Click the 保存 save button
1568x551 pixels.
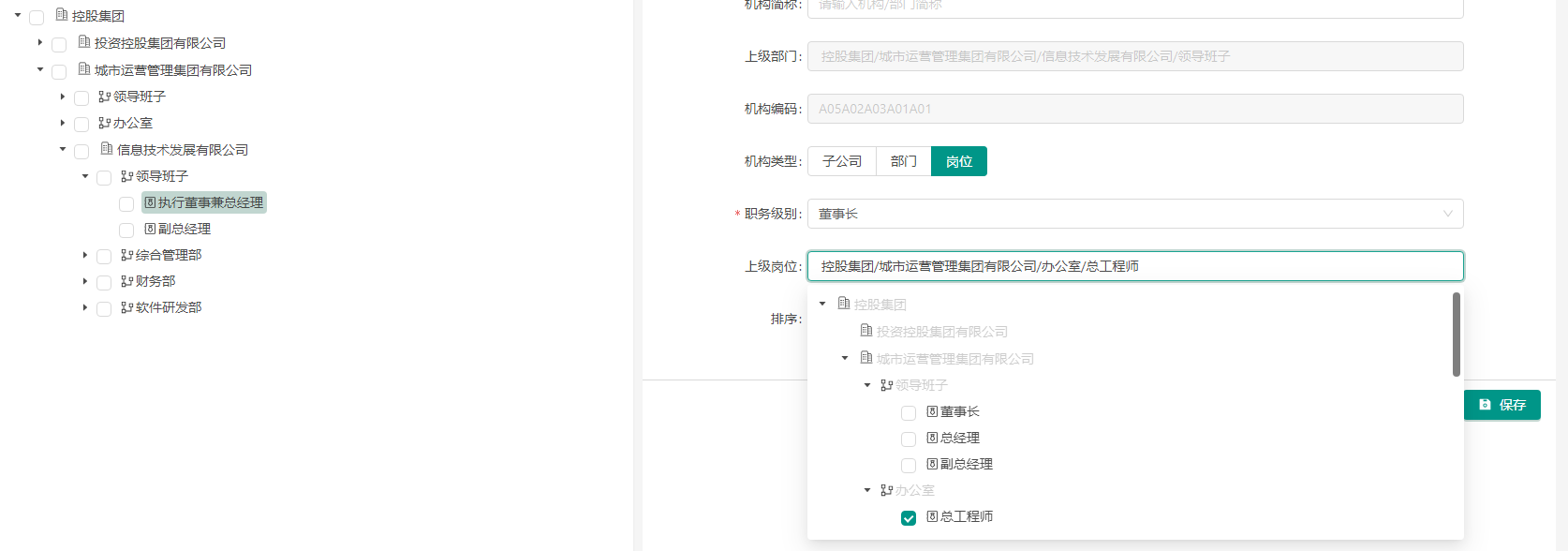click(x=1501, y=405)
